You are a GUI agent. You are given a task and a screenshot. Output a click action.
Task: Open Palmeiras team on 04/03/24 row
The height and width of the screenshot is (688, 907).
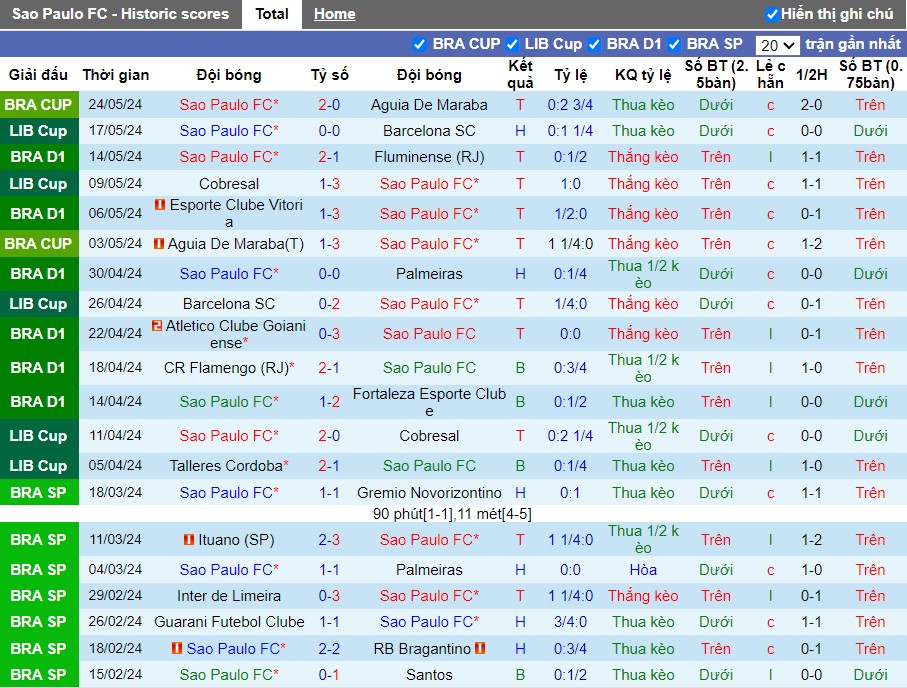[x=429, y=569]
